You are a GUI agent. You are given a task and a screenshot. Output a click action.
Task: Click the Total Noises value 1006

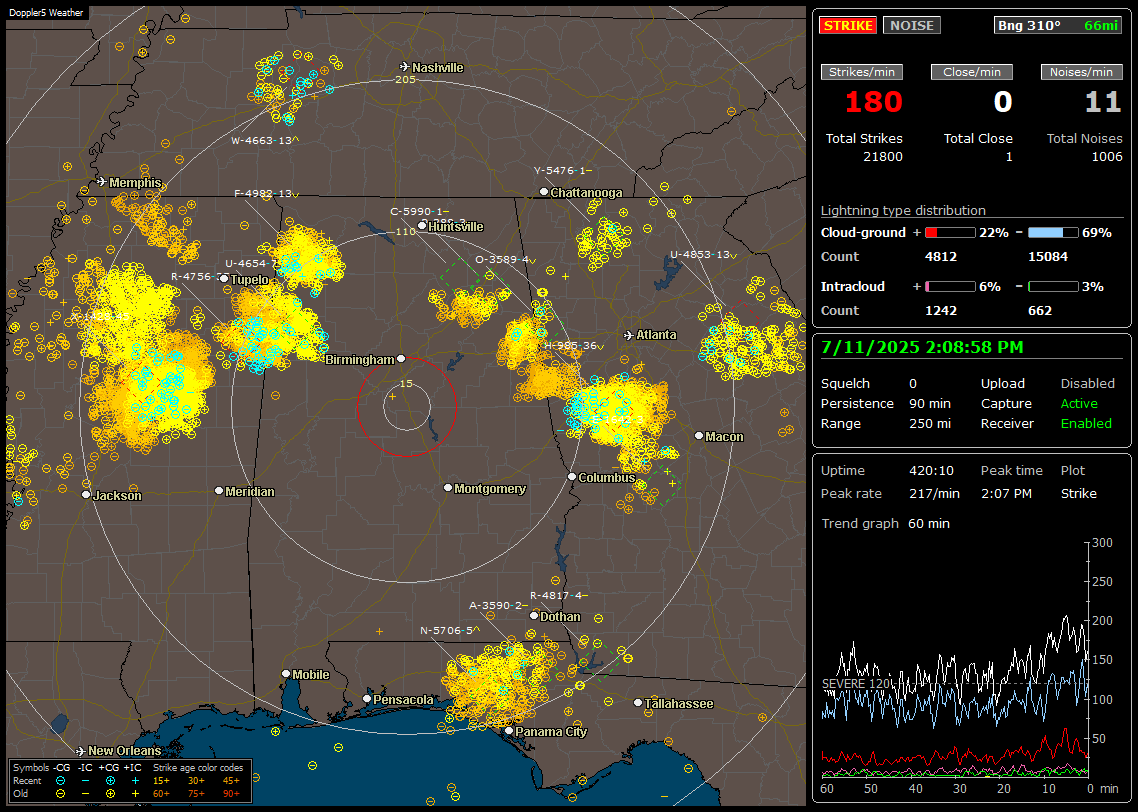pos(1107,157)
